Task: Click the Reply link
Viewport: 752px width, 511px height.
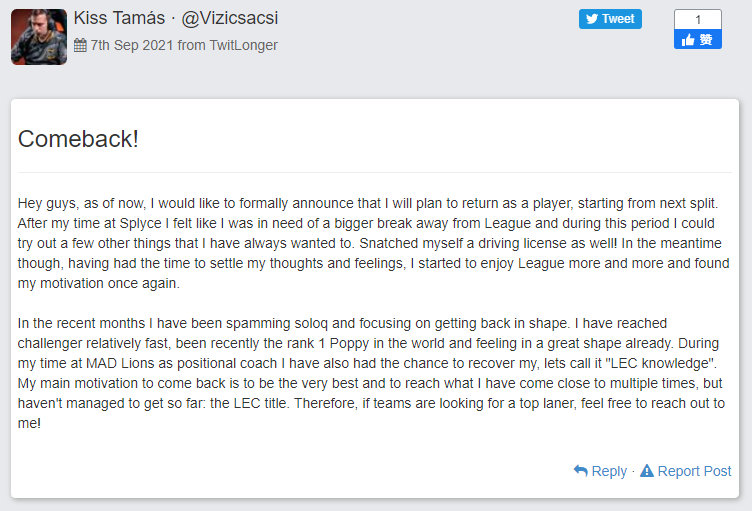Action: coord(600,471)
